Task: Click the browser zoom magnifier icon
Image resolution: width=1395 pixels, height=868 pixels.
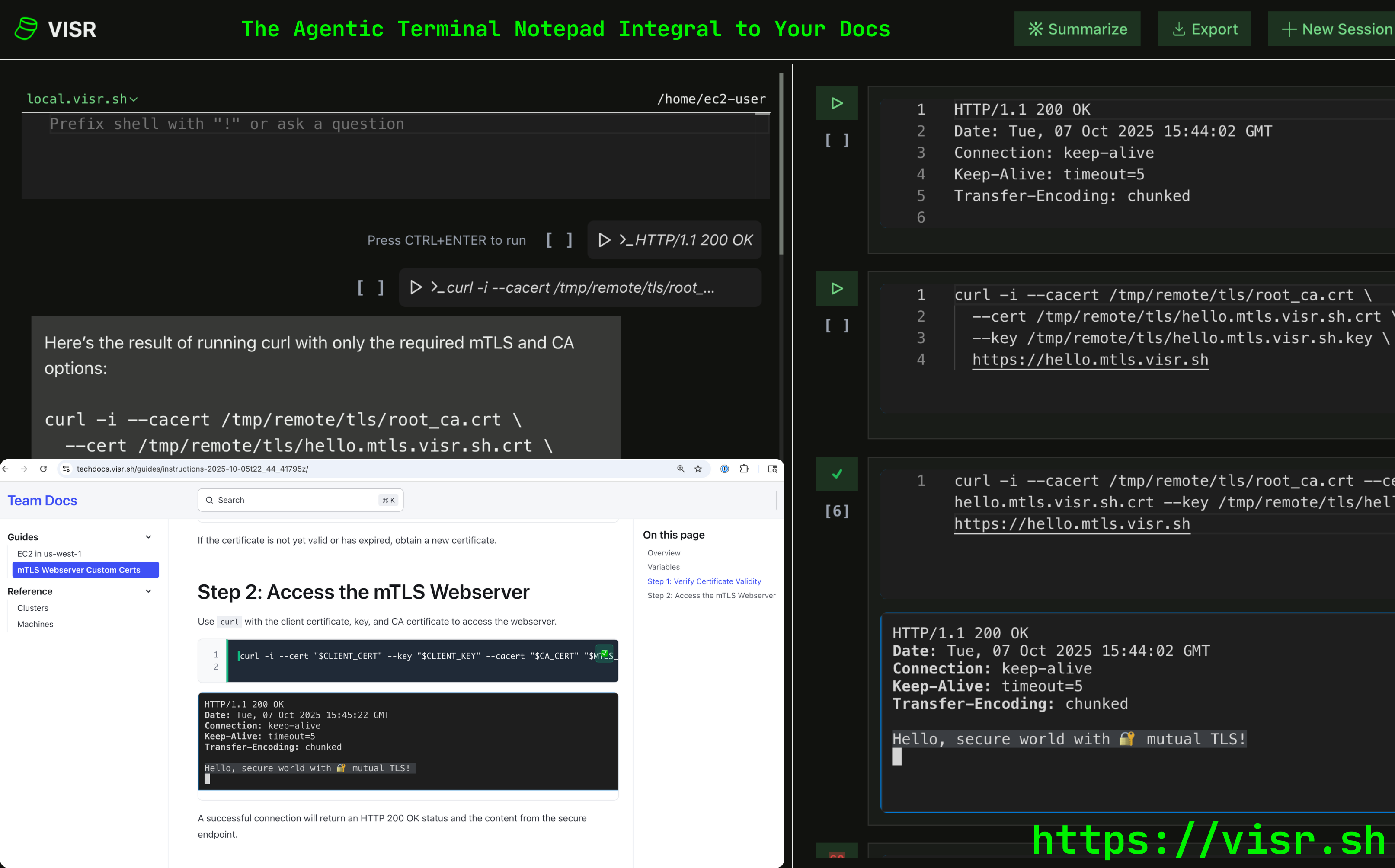Action: 681,469
